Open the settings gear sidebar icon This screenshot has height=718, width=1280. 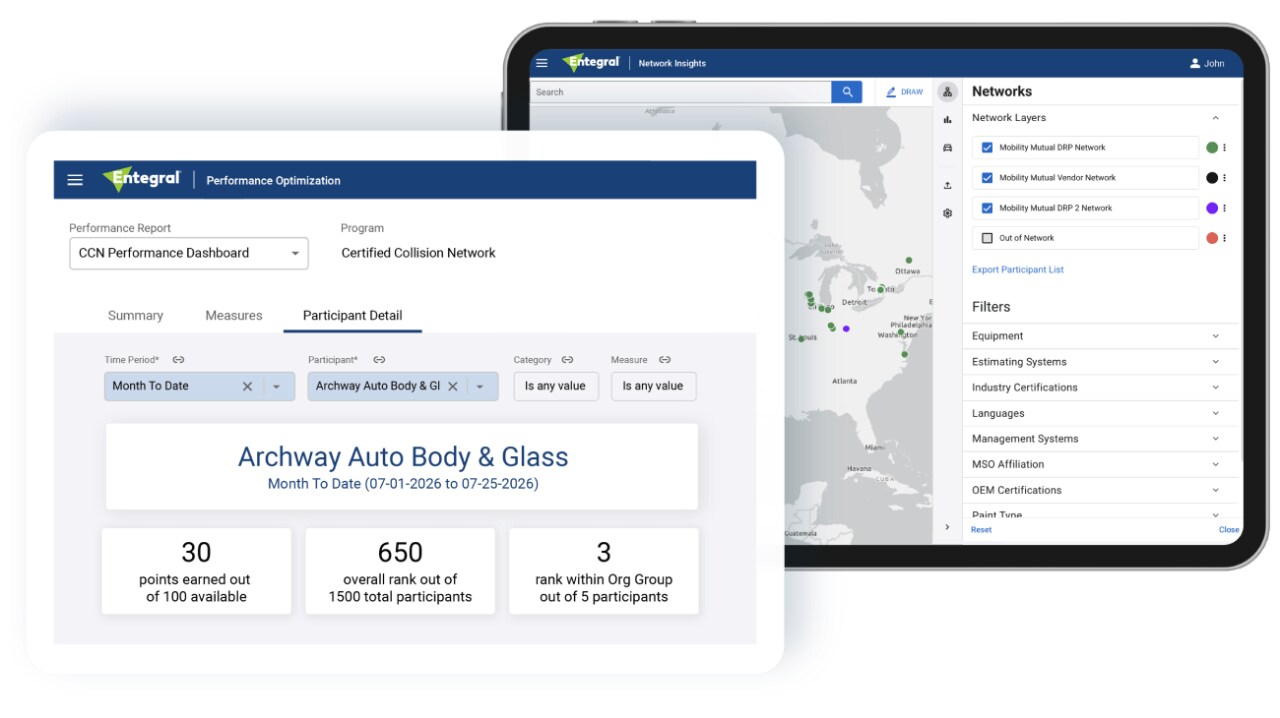click(x=947, y=213)
